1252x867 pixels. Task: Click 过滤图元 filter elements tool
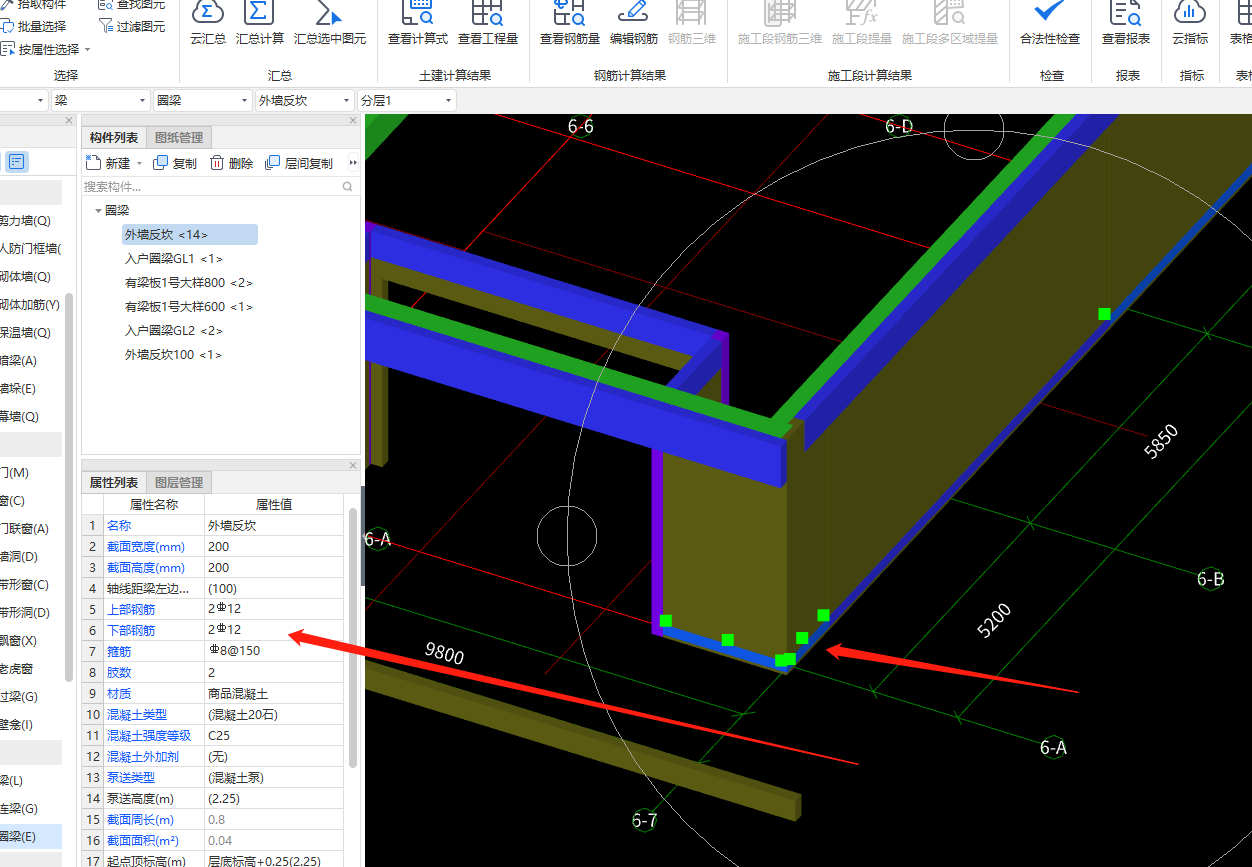click(x=133, y=27)
